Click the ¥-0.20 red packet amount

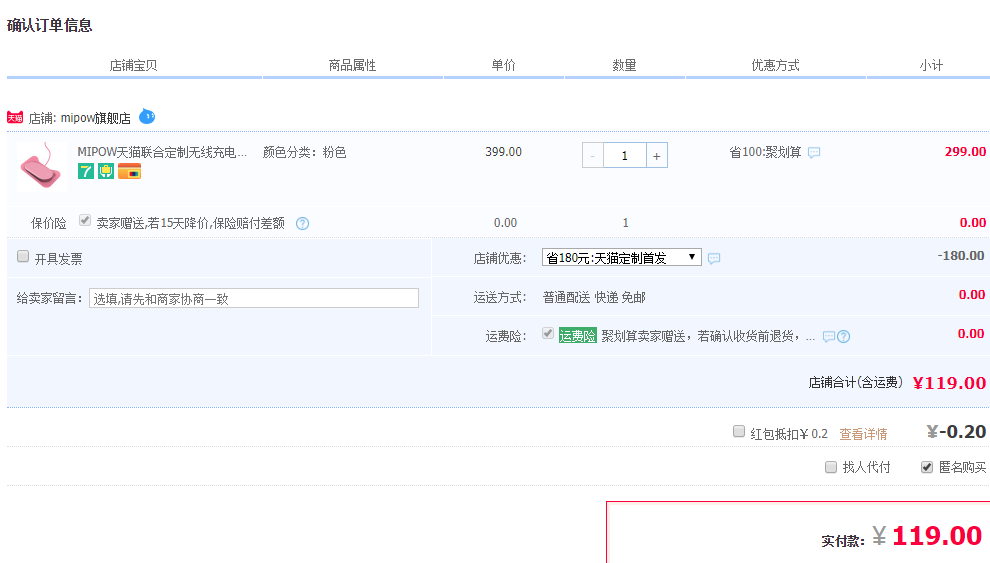click(x=957, y=432)
